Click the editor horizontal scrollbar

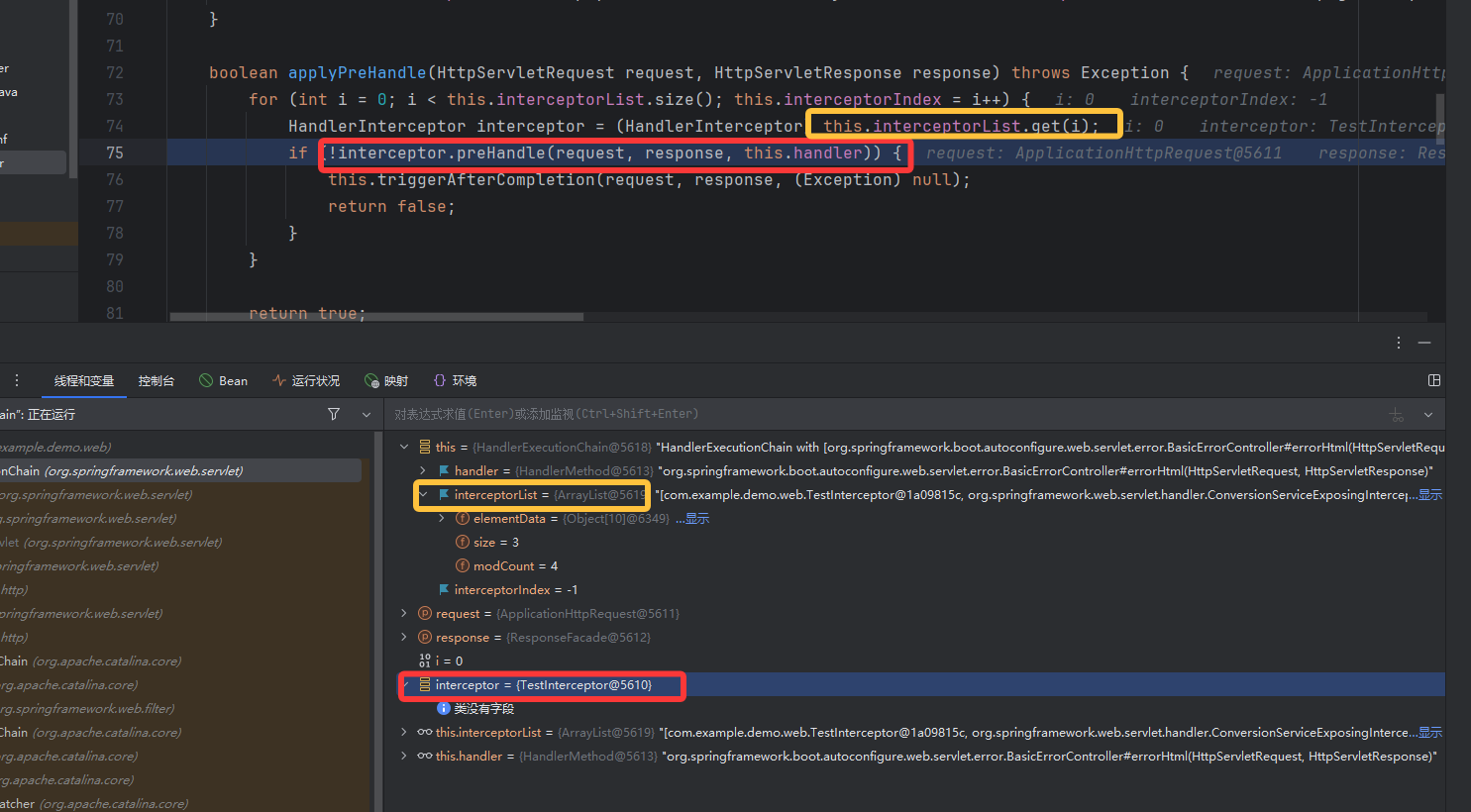pyautogui.click(x=376, y=318)
